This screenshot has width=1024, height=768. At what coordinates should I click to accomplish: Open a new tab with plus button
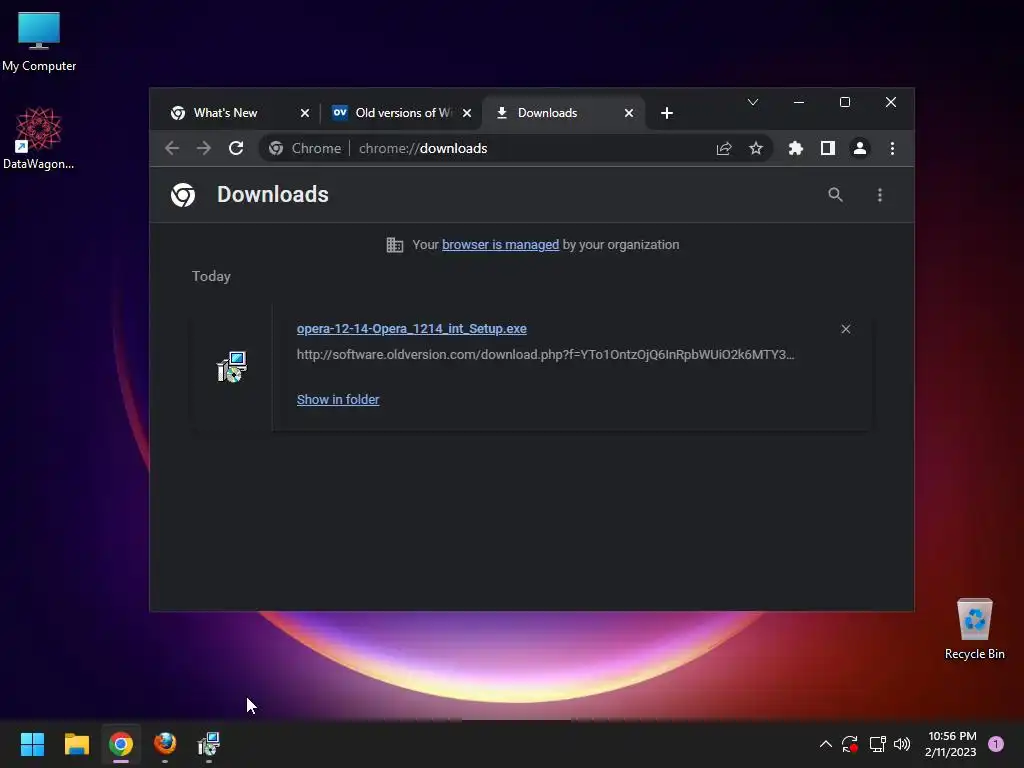(667, 113)
